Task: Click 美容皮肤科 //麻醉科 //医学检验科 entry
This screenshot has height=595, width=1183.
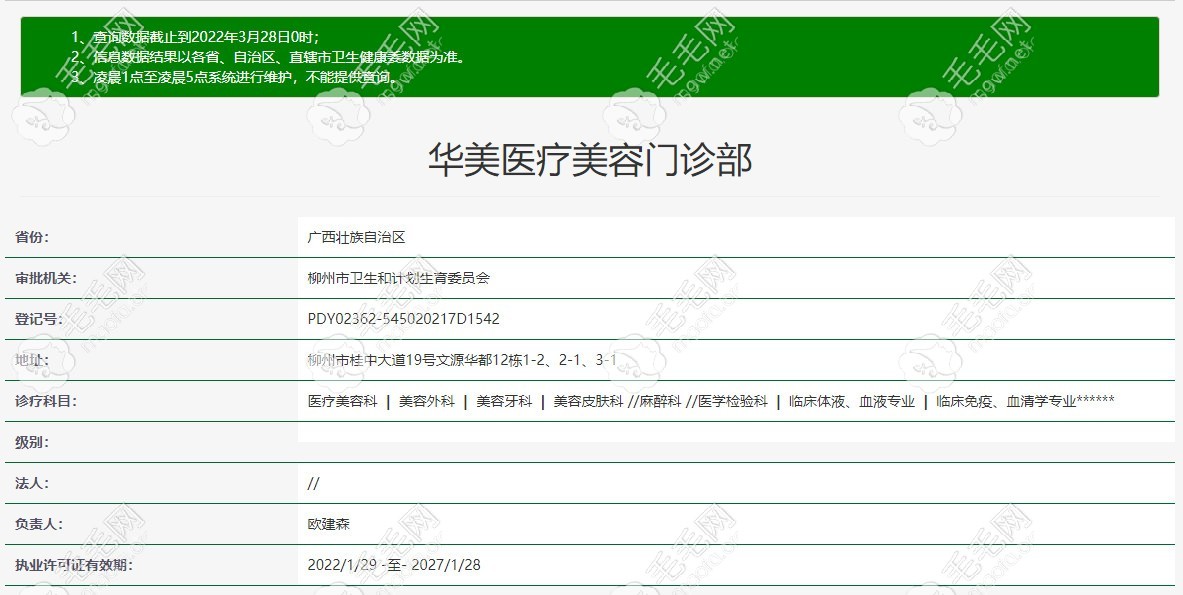Action: [x=660, y=401]
